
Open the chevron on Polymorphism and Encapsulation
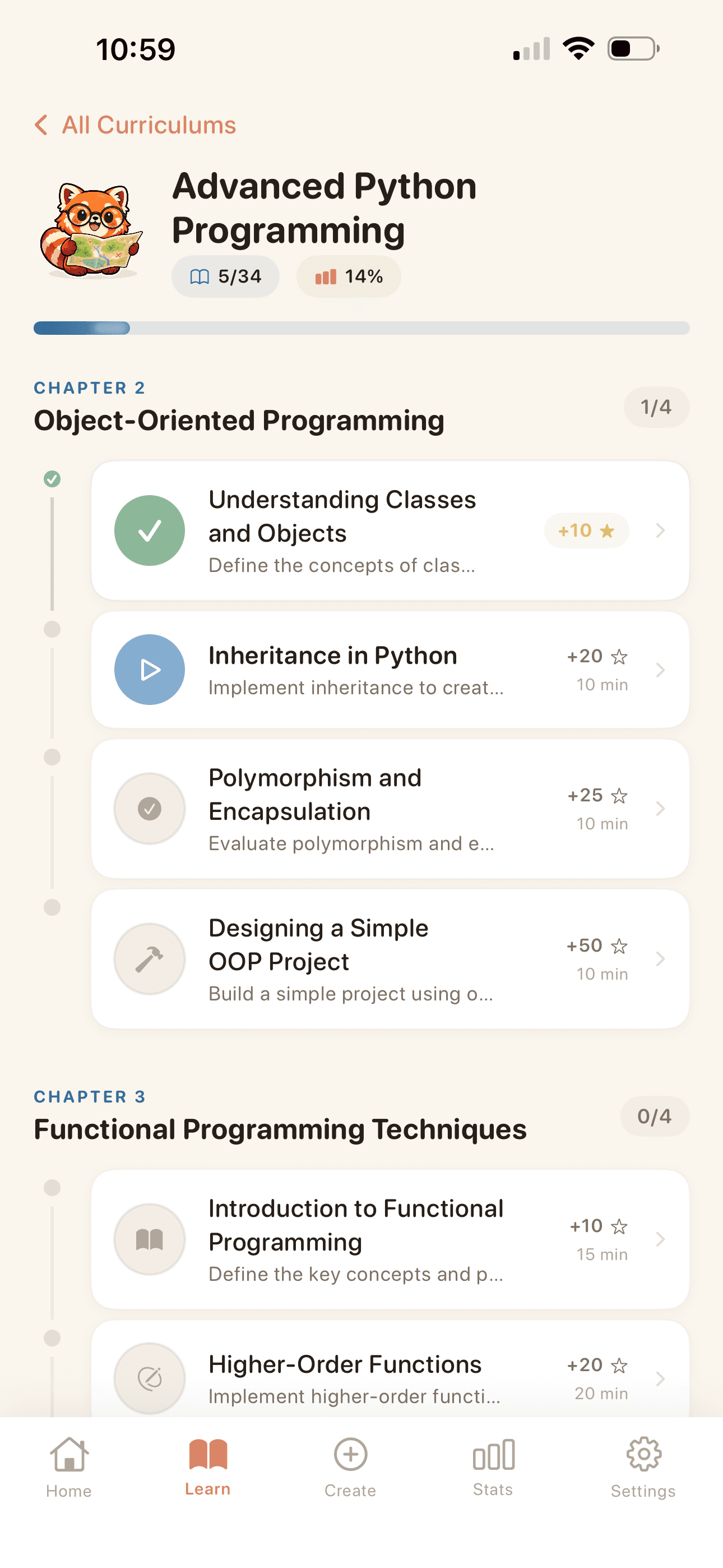click(x=660, y=809)
